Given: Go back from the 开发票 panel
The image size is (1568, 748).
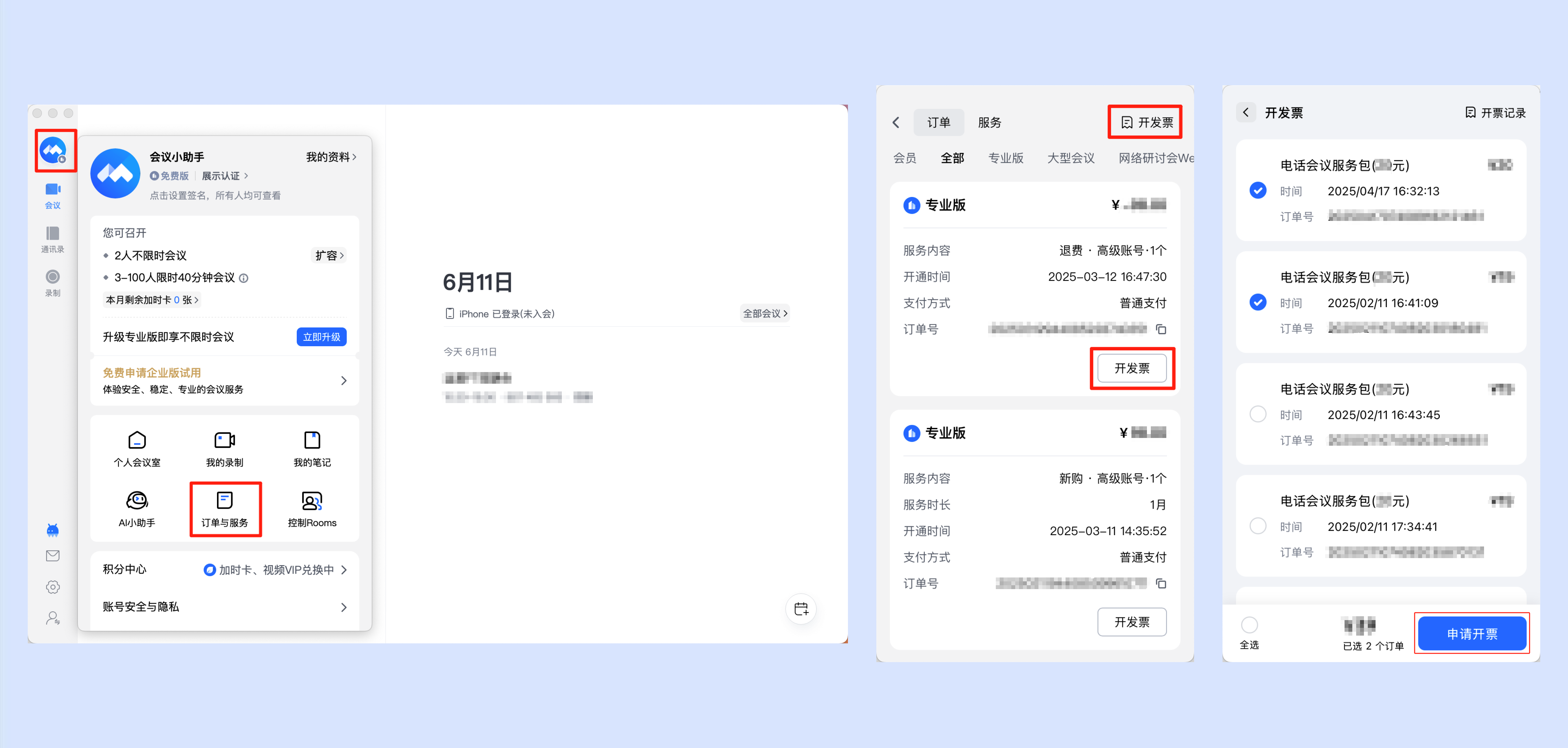Looking at the screenshot, I should coord(1246,113).
